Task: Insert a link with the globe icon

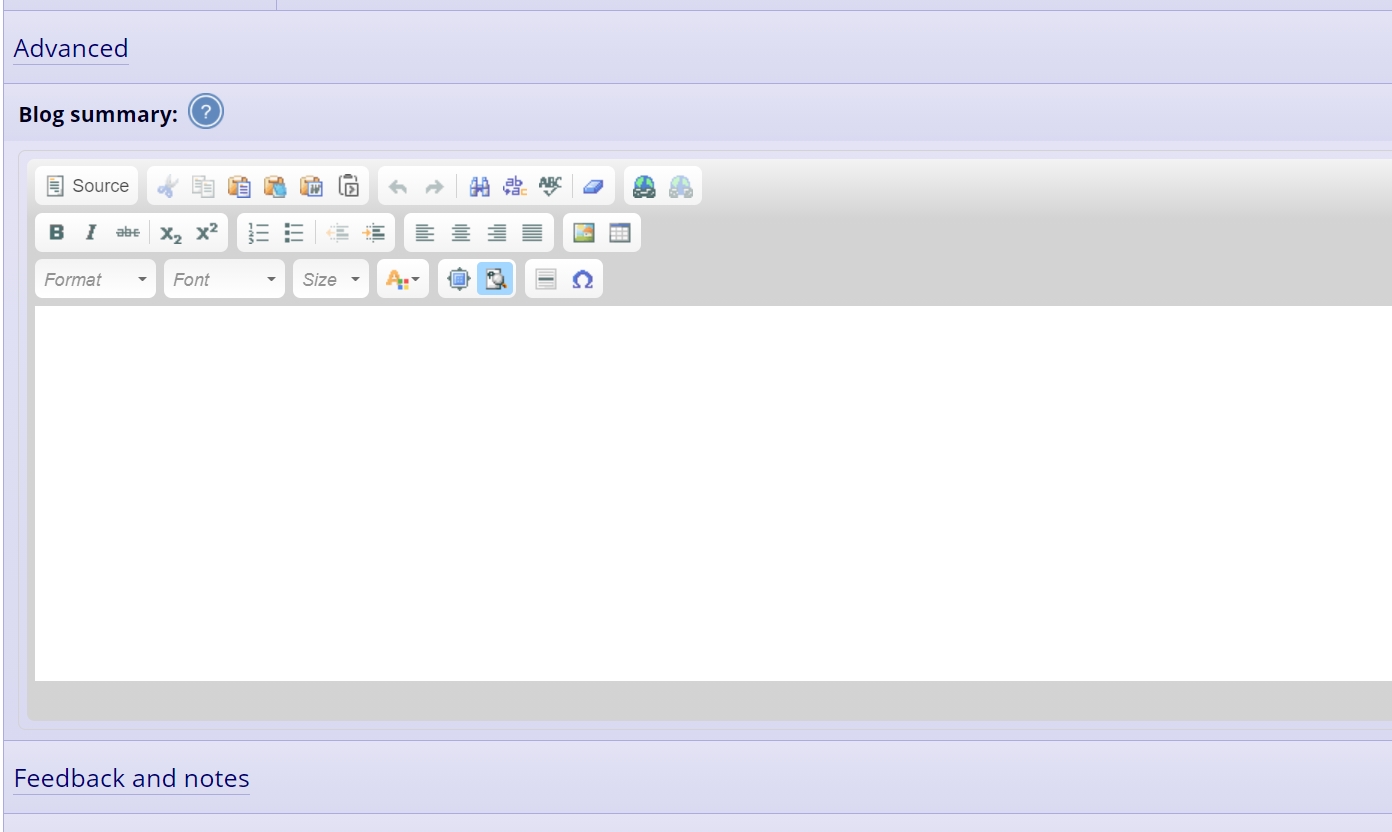Action: pos(645,186)
